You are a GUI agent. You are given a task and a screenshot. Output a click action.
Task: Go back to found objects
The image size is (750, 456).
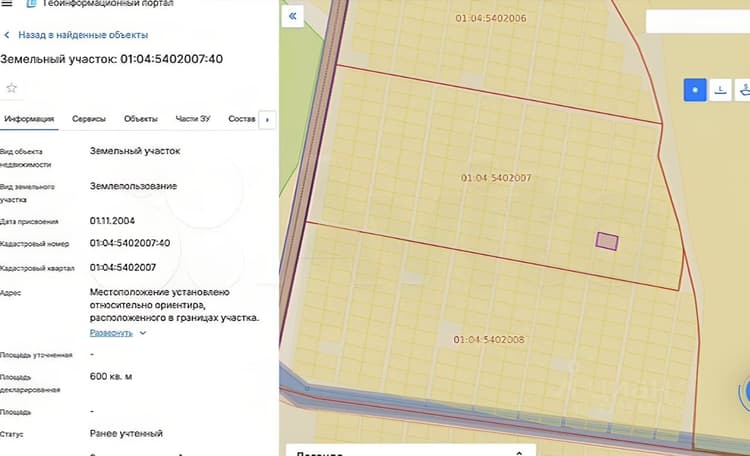coord(83,35)
